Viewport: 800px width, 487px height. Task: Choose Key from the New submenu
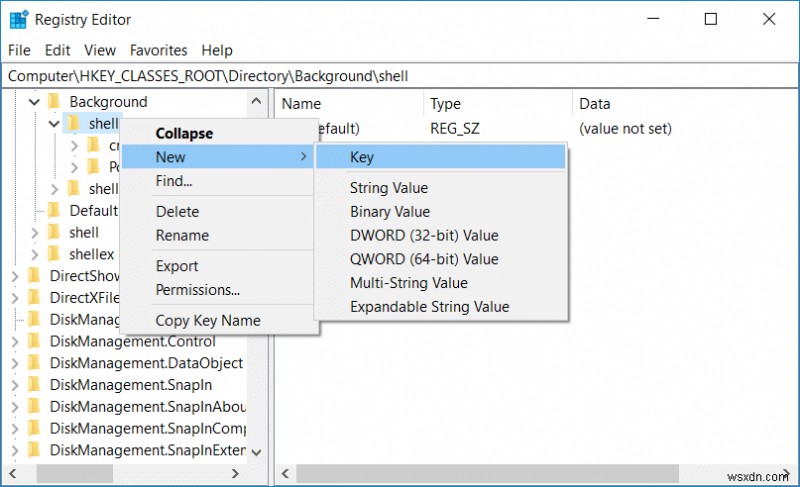point(362,157)
